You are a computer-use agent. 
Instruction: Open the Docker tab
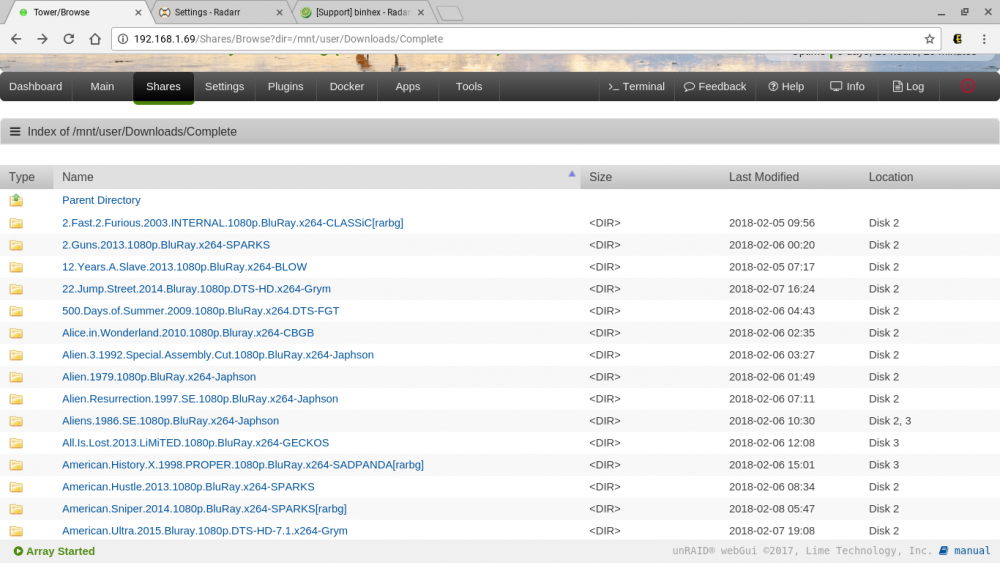tap(347, 87)
